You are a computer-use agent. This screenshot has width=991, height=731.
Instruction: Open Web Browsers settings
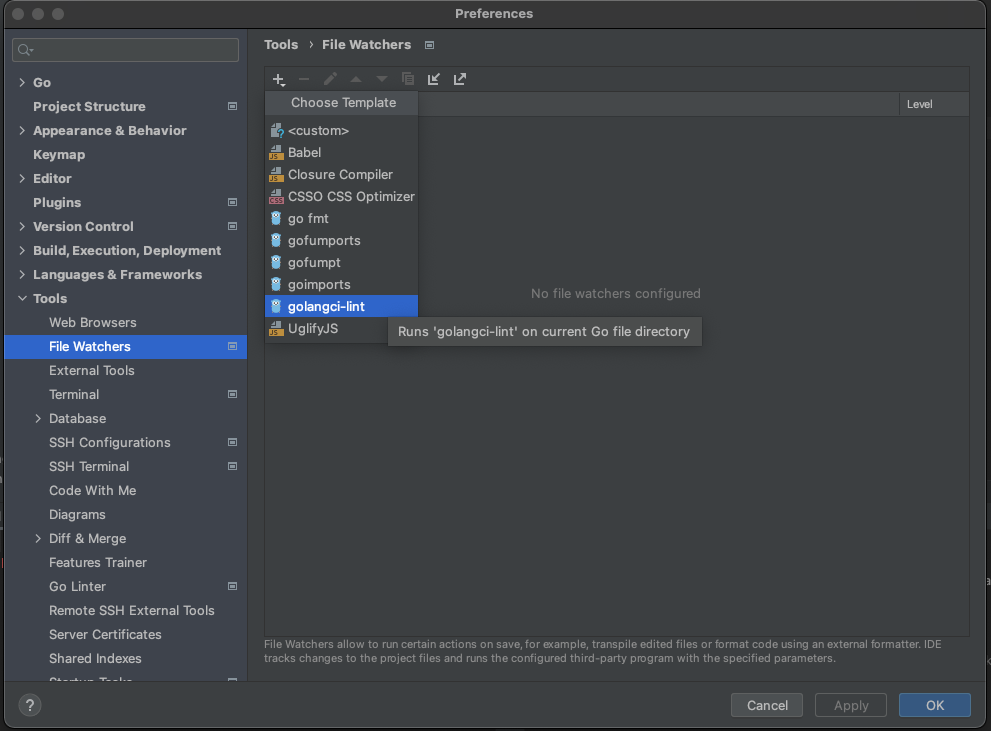click(x=93, y=322)
